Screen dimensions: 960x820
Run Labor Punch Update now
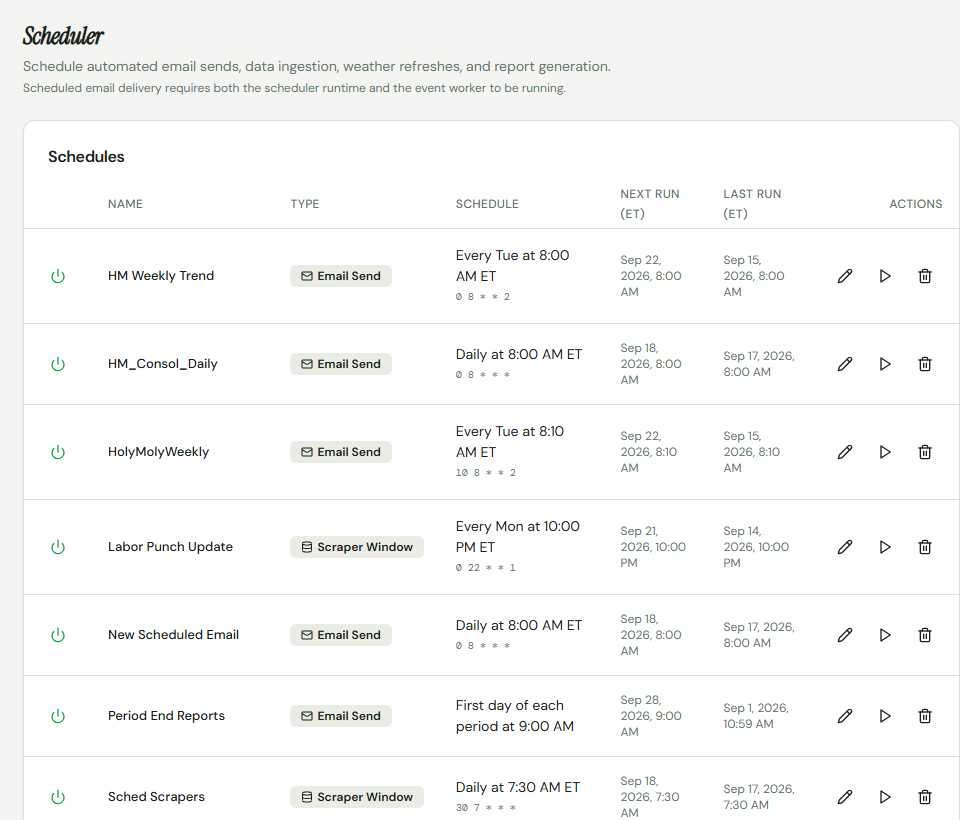coord(885,547)
